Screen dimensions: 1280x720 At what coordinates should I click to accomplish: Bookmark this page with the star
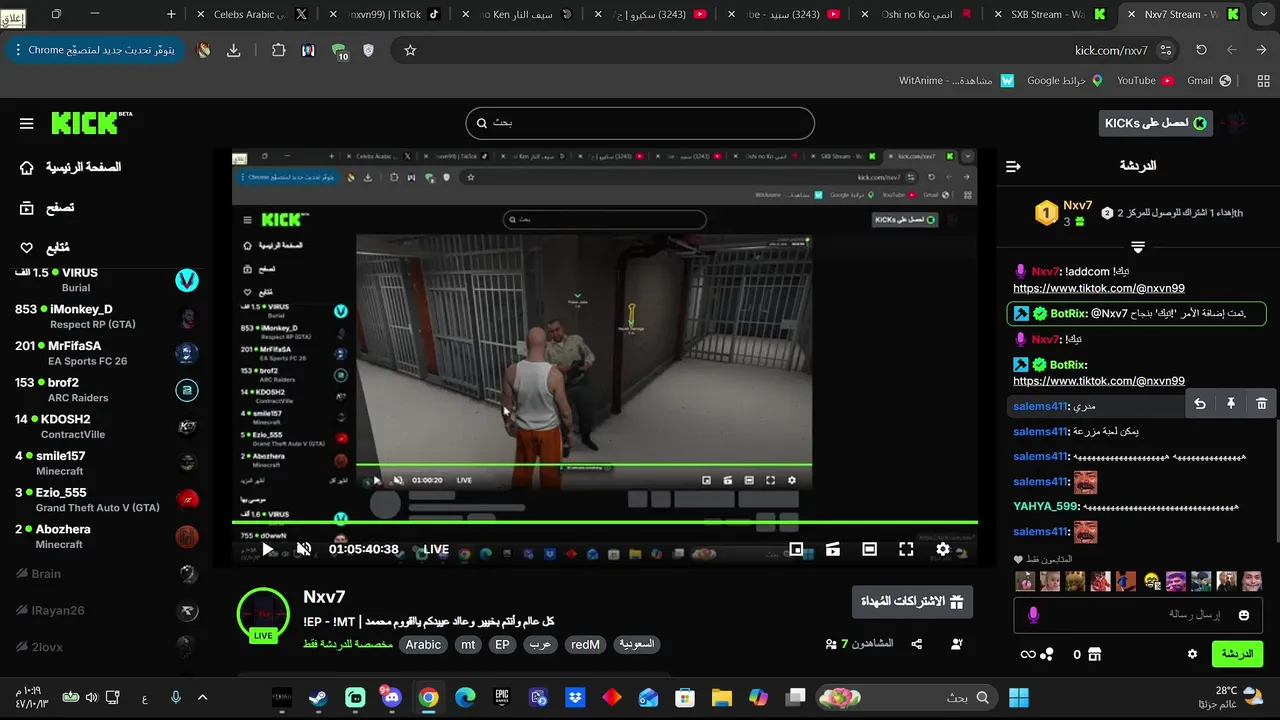pyautogui.click(x=410, y=50)
